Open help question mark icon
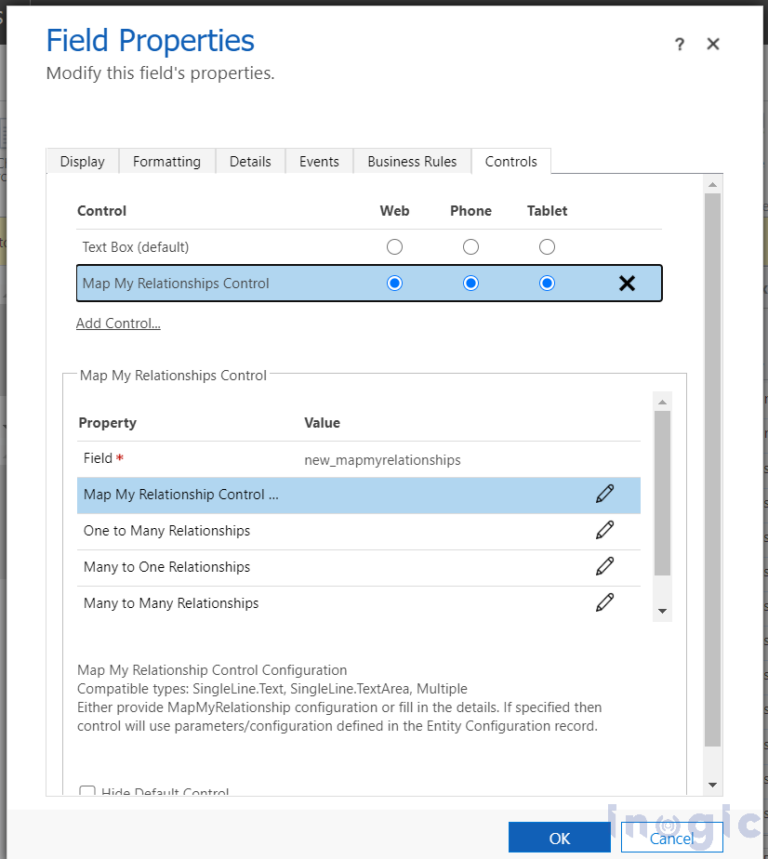 679,44
